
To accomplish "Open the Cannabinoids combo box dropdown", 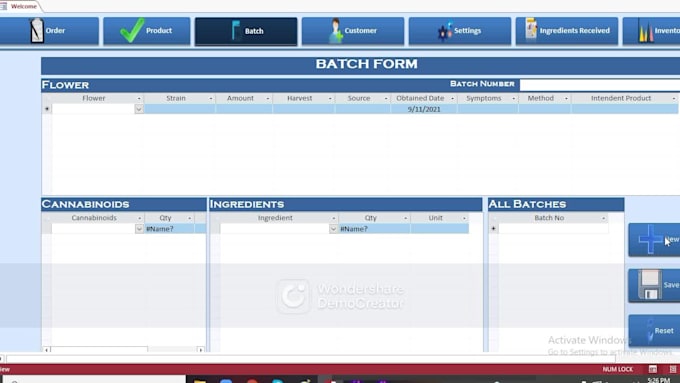I will [139, 229].
